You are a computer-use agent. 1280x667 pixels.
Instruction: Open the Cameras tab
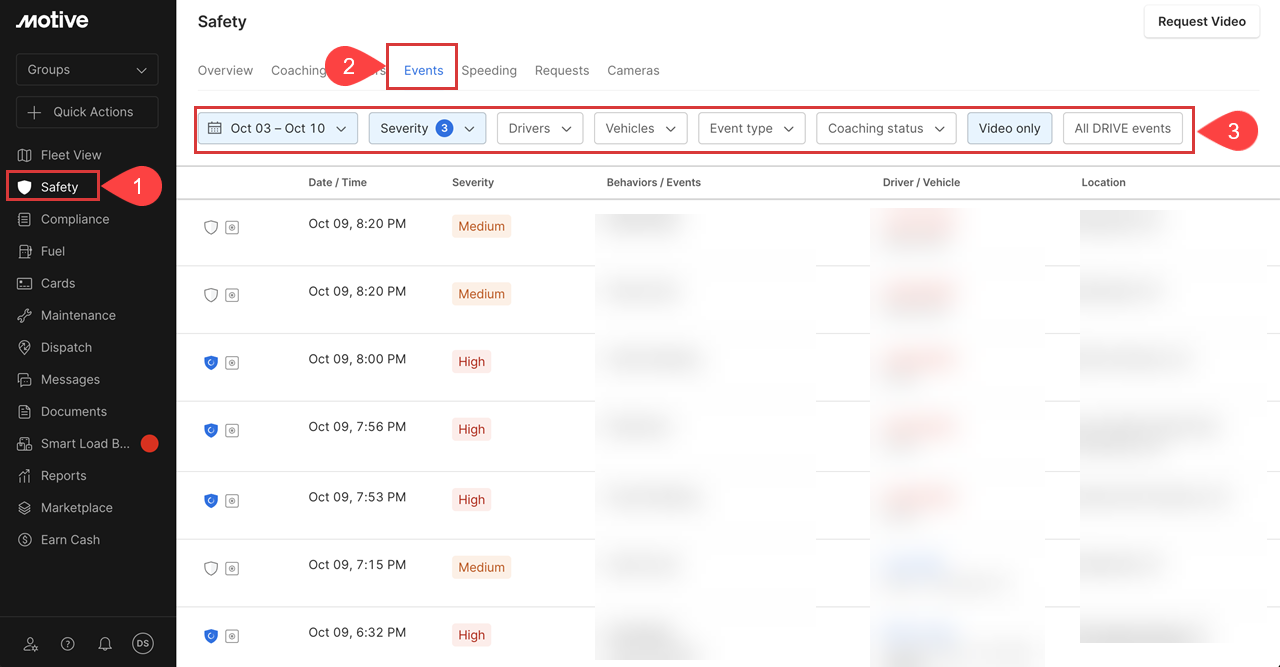point(633,70)
